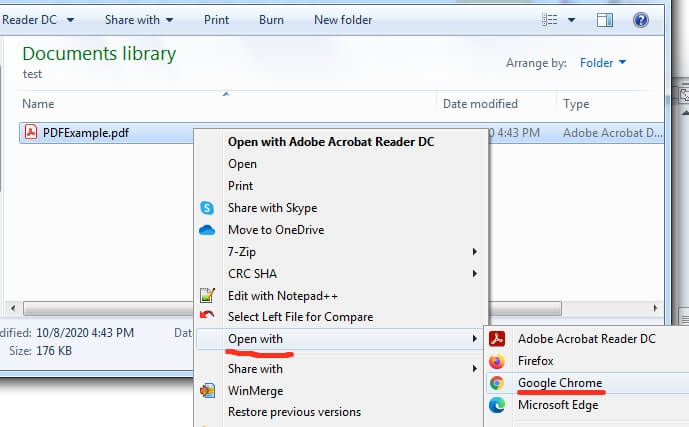Click the Help question mark icon
Screen dimensions: 689x427
coord(641,20)
